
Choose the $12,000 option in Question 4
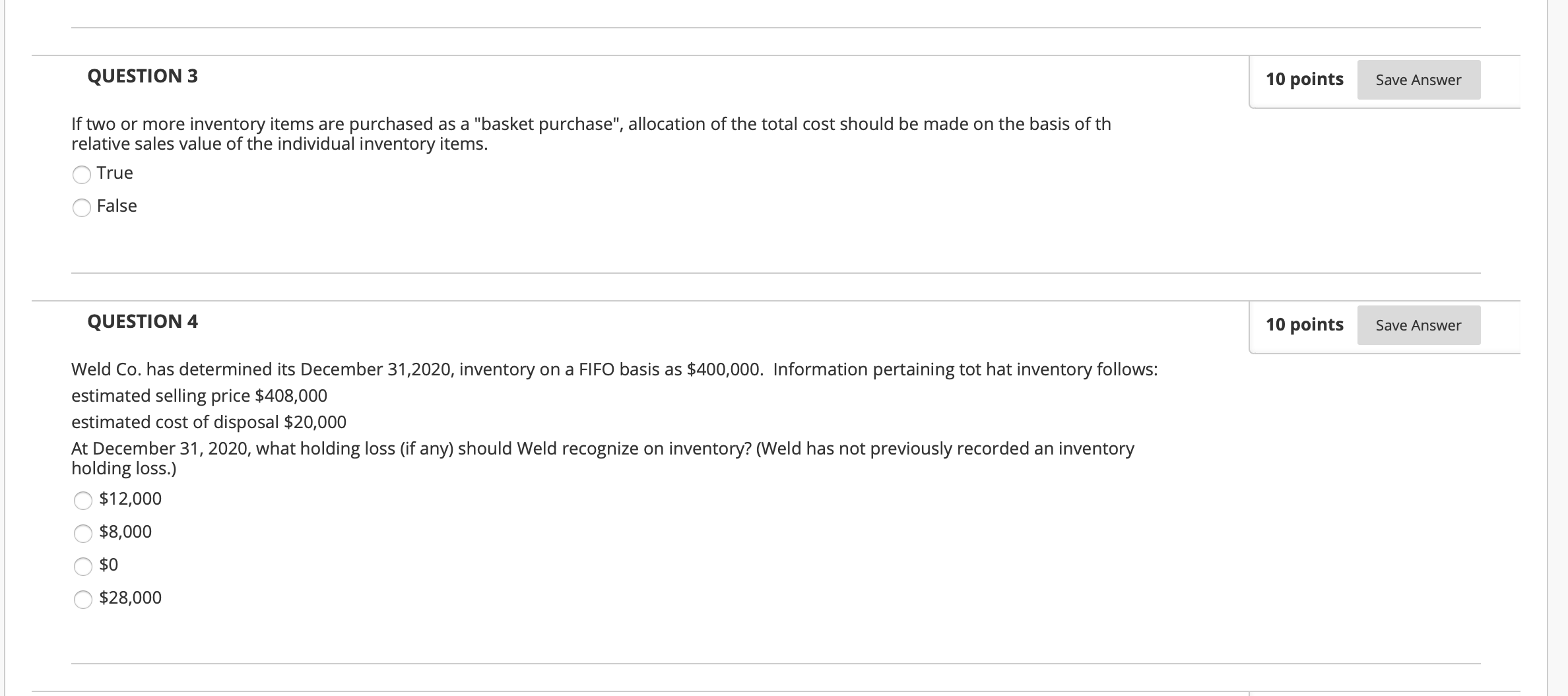tap(82, 501)
